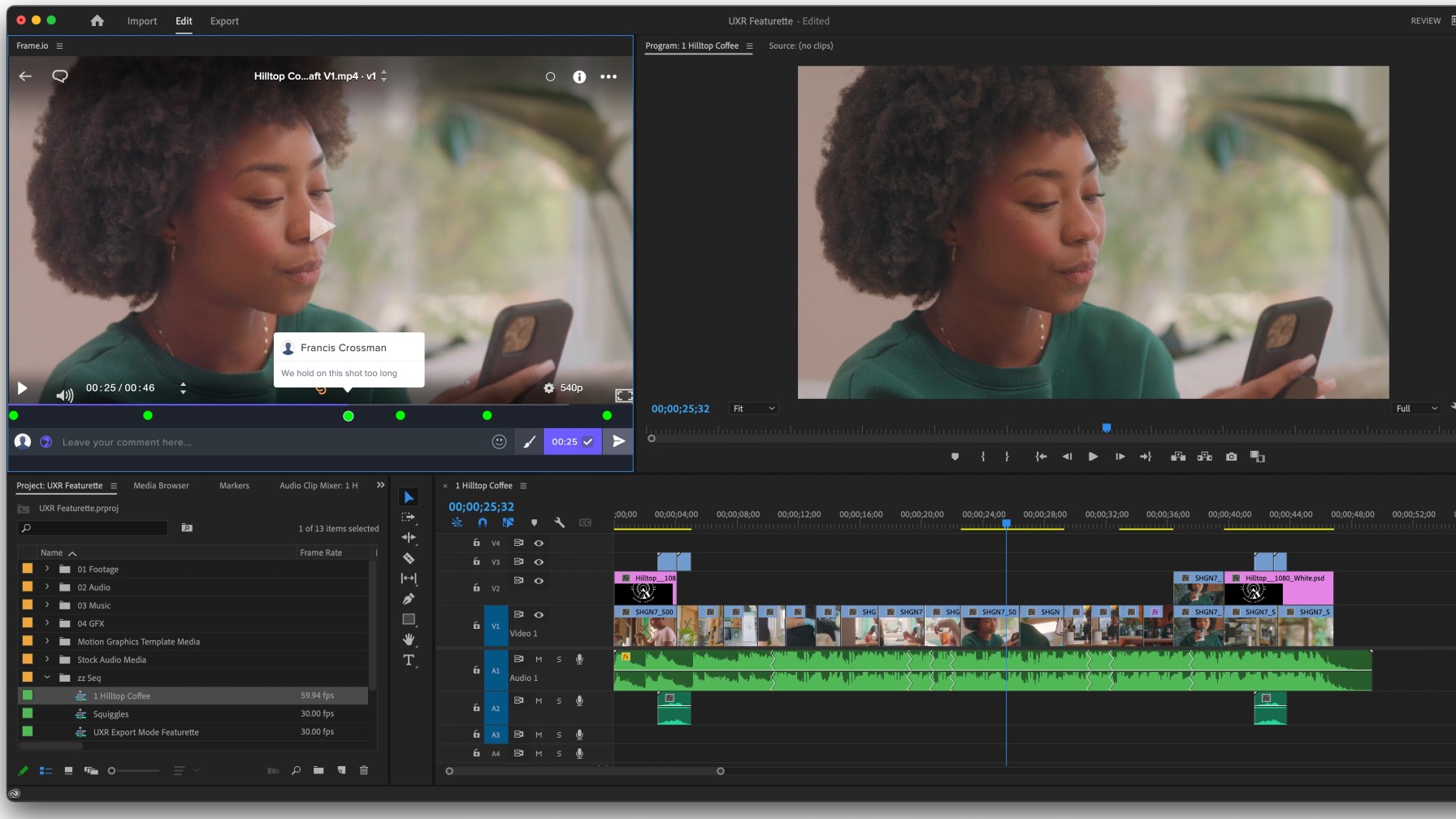Collapse the zz Seq folder
1456x819 pixels.
tap(46, 677)
